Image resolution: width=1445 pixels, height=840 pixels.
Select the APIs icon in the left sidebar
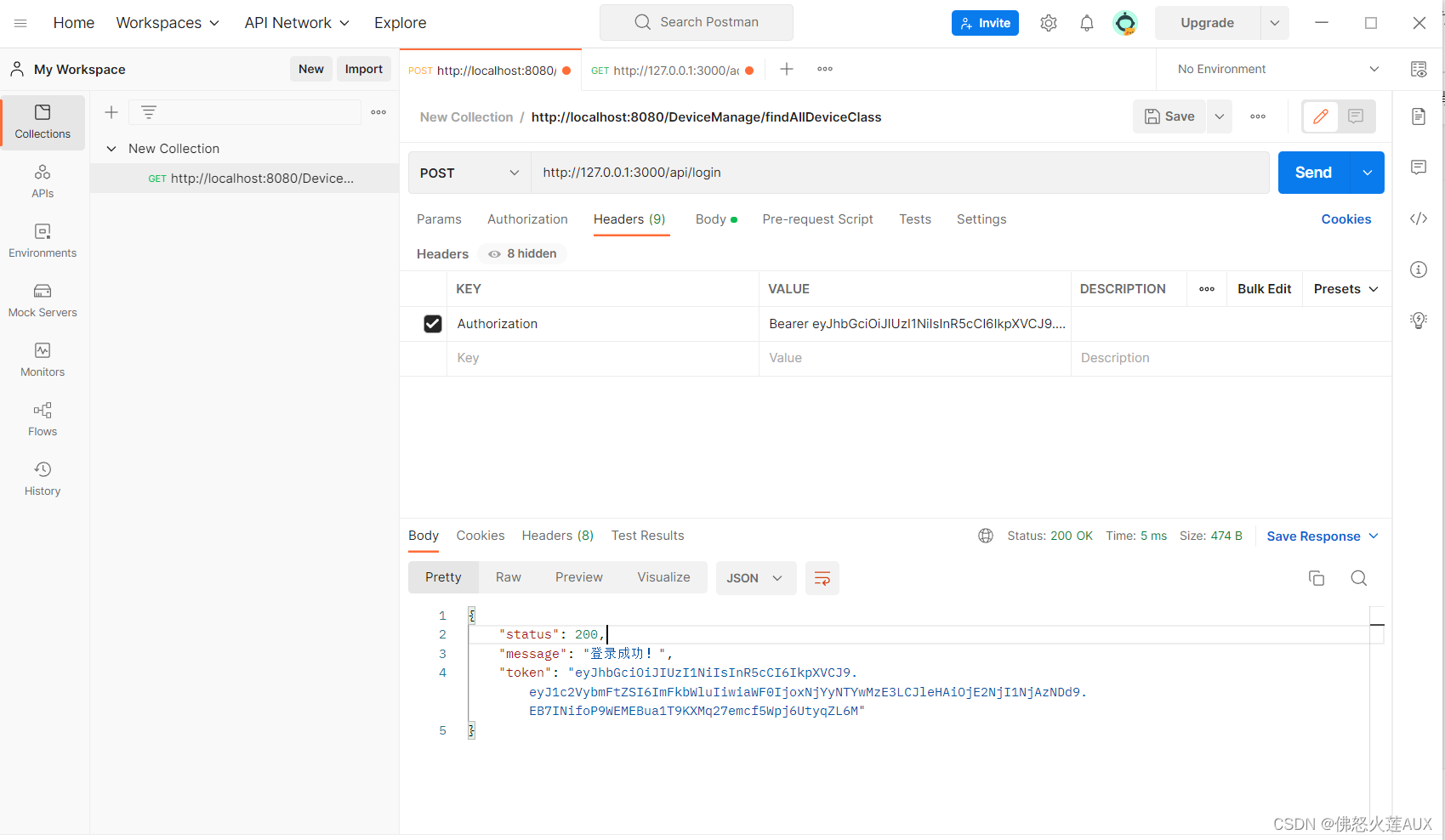click(x=42, y=180)
